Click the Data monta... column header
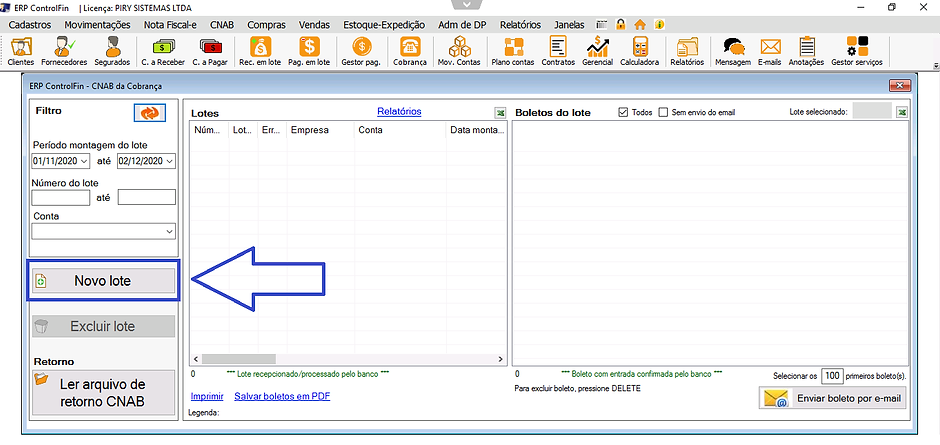Screen dimensions: 940x445 tap(477, 130)
